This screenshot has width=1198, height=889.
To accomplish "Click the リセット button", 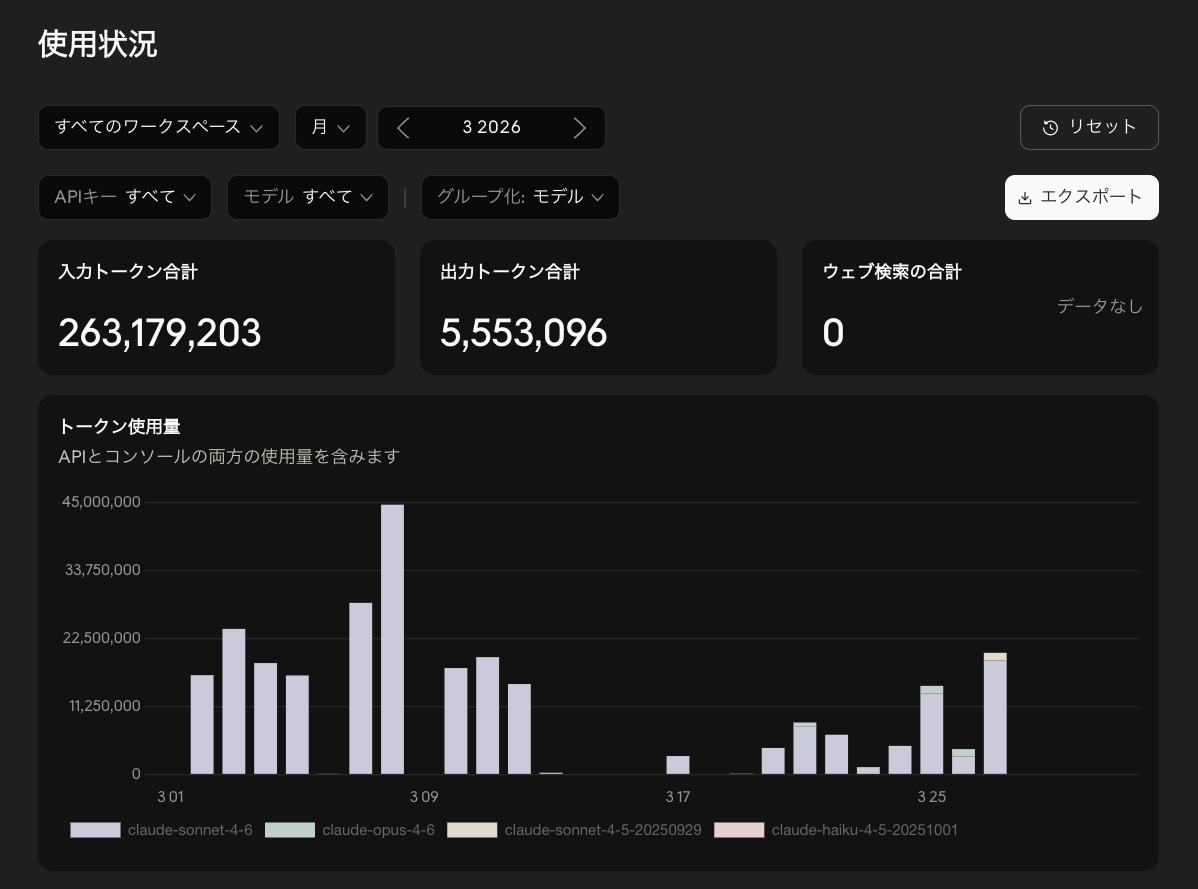I will [x=1089, y=128].
